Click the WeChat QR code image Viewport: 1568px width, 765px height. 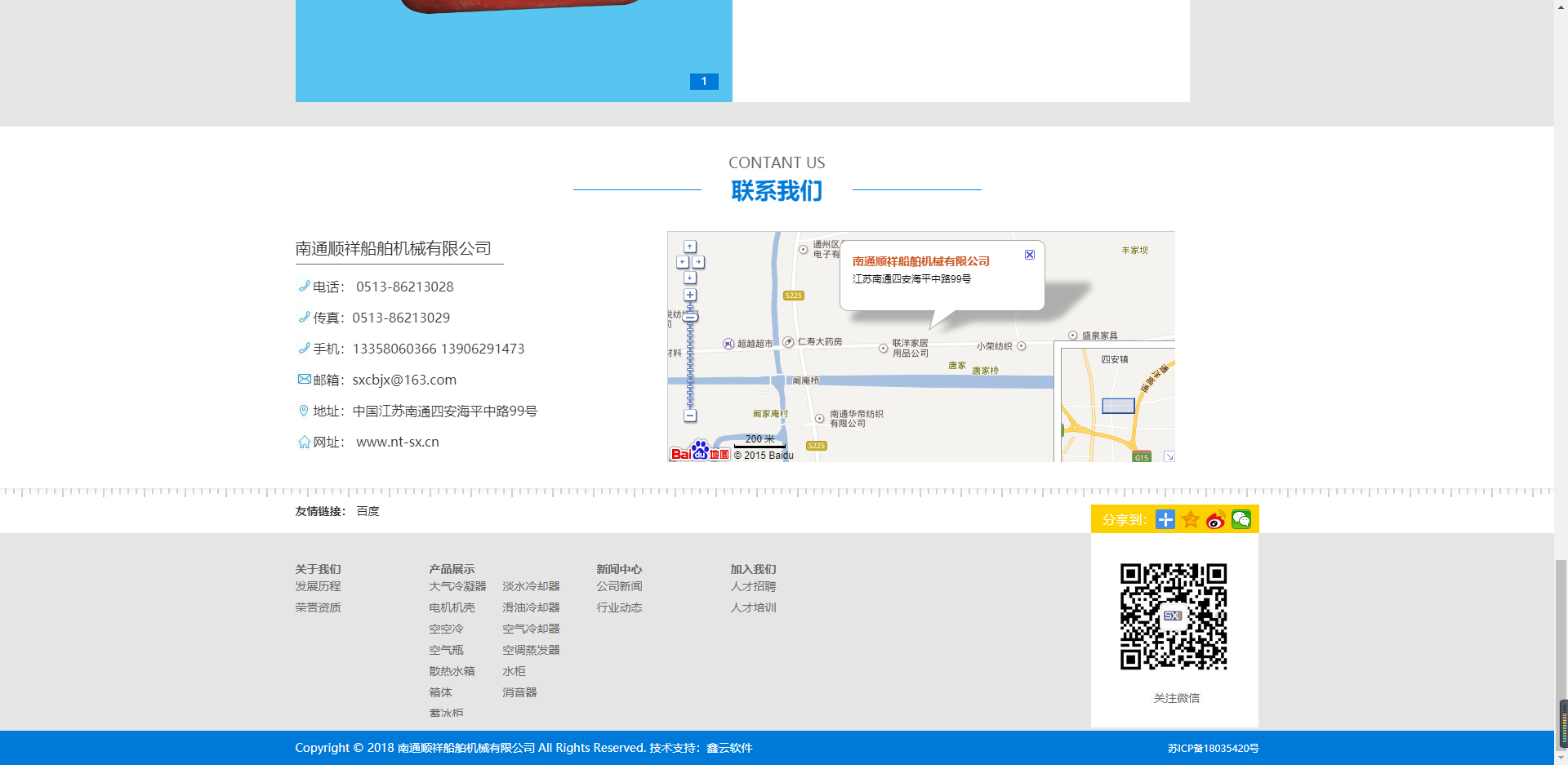(x=1174, y=616)
